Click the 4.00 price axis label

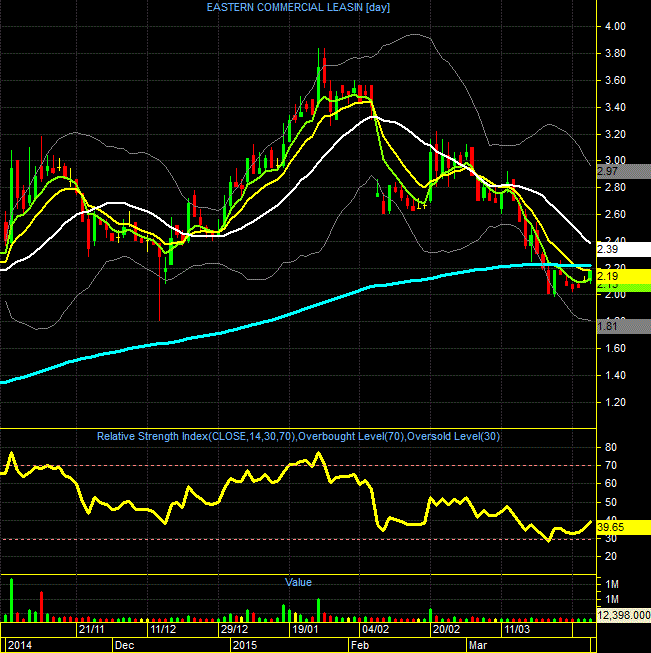pos(615,27)
